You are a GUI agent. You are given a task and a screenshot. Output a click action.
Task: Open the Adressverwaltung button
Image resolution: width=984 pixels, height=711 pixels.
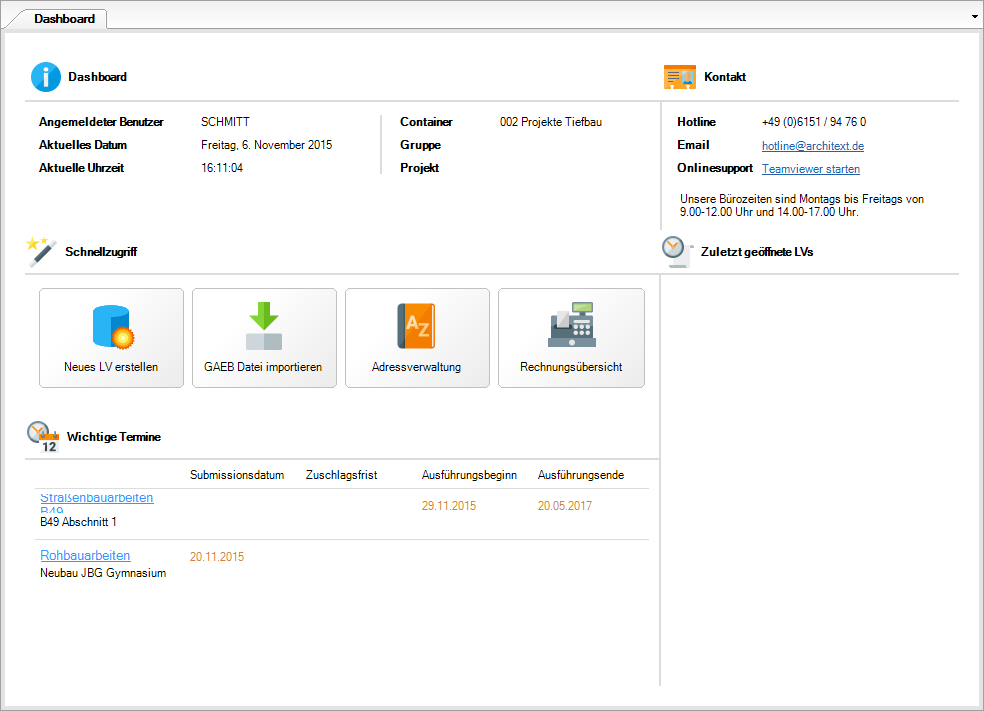coord(417,338)
